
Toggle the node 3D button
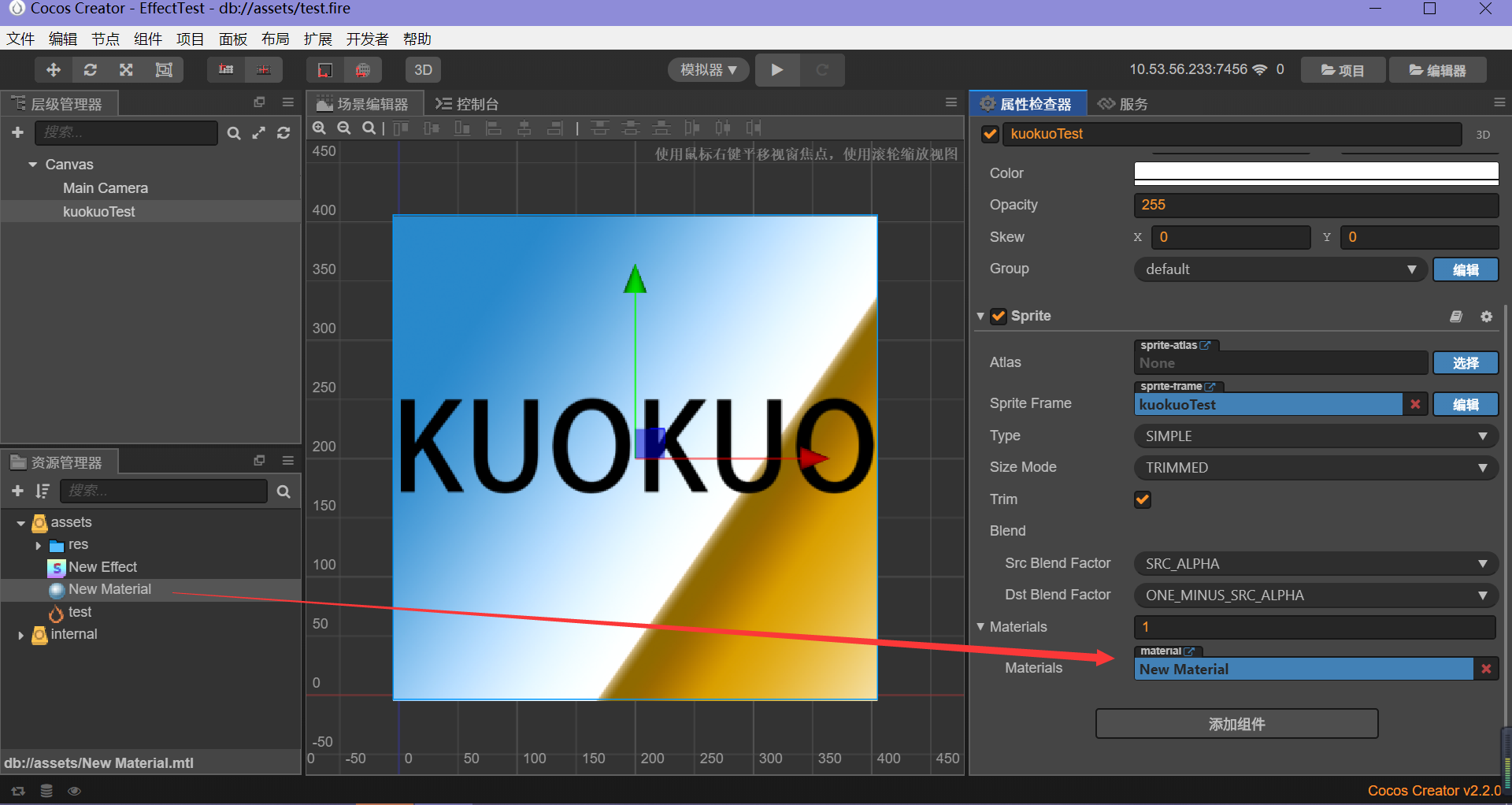click(x=1483, y=135)
